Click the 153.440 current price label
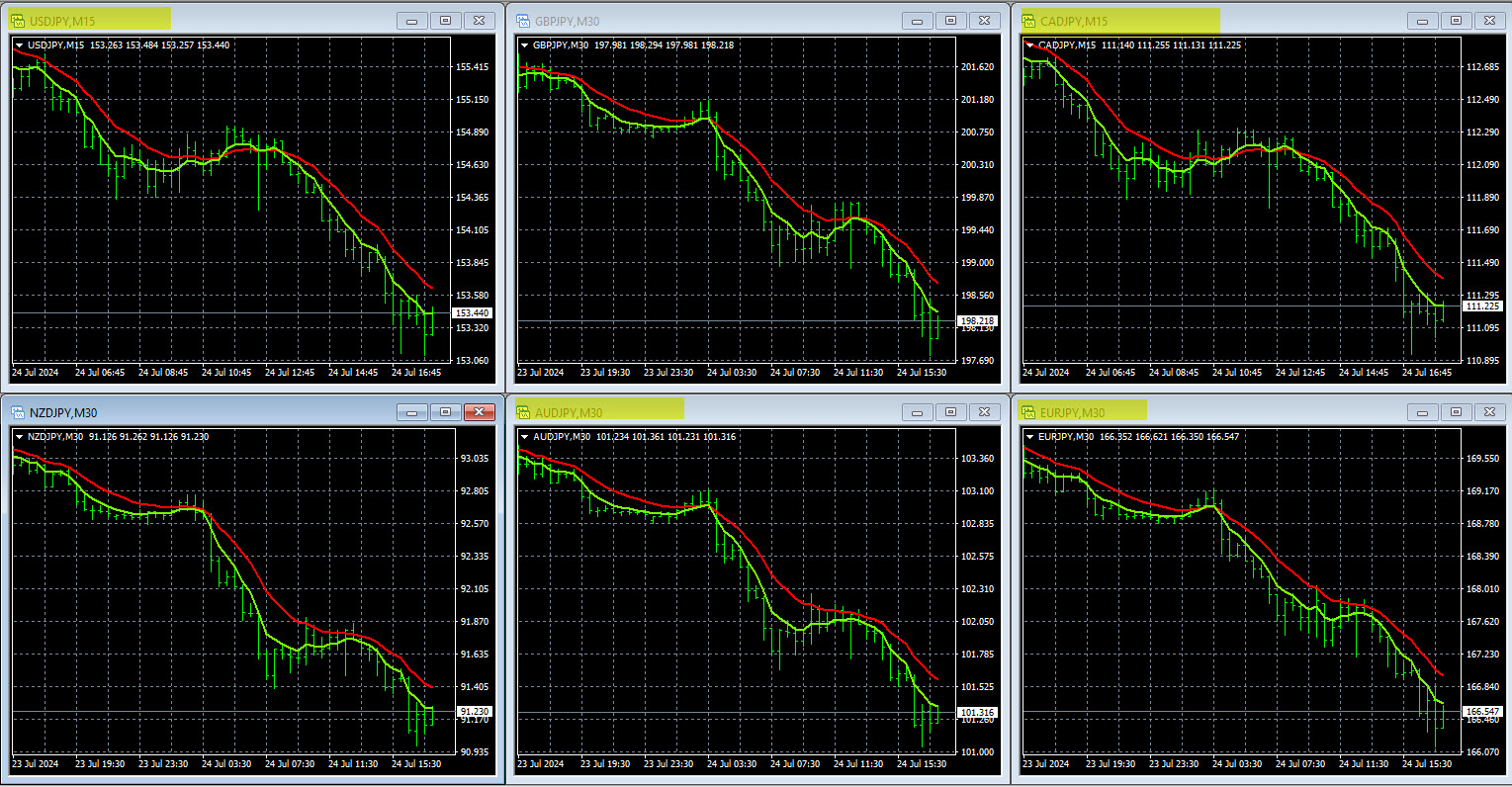 point(472,313)
